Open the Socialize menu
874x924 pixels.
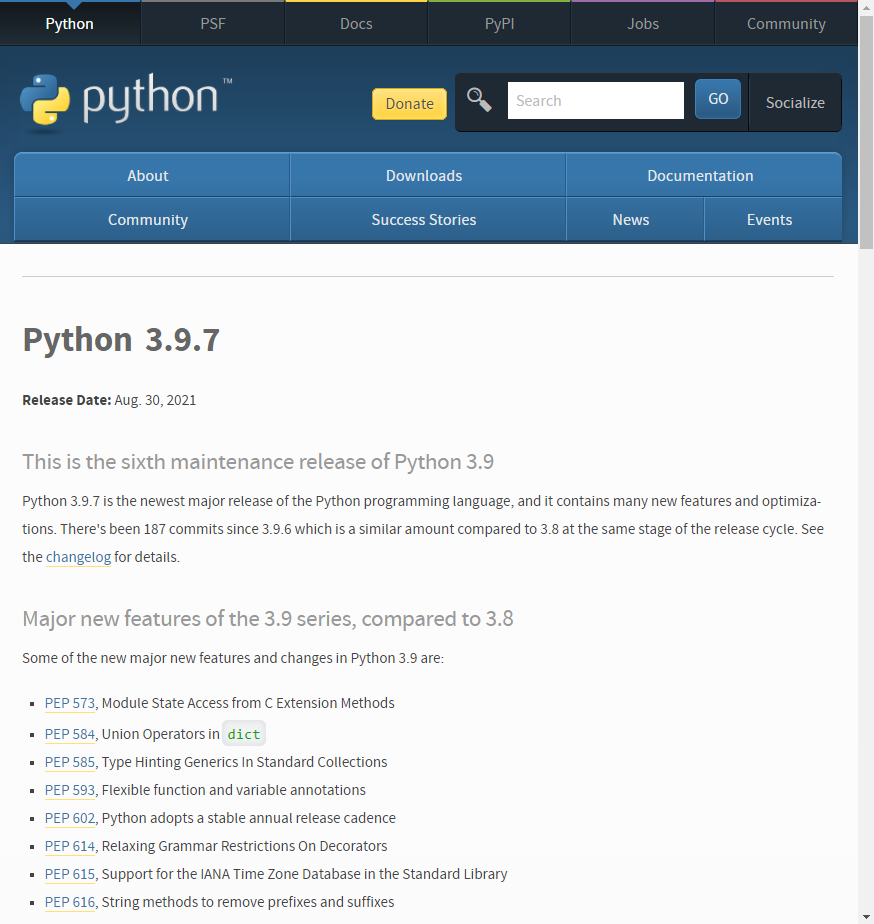795,103
